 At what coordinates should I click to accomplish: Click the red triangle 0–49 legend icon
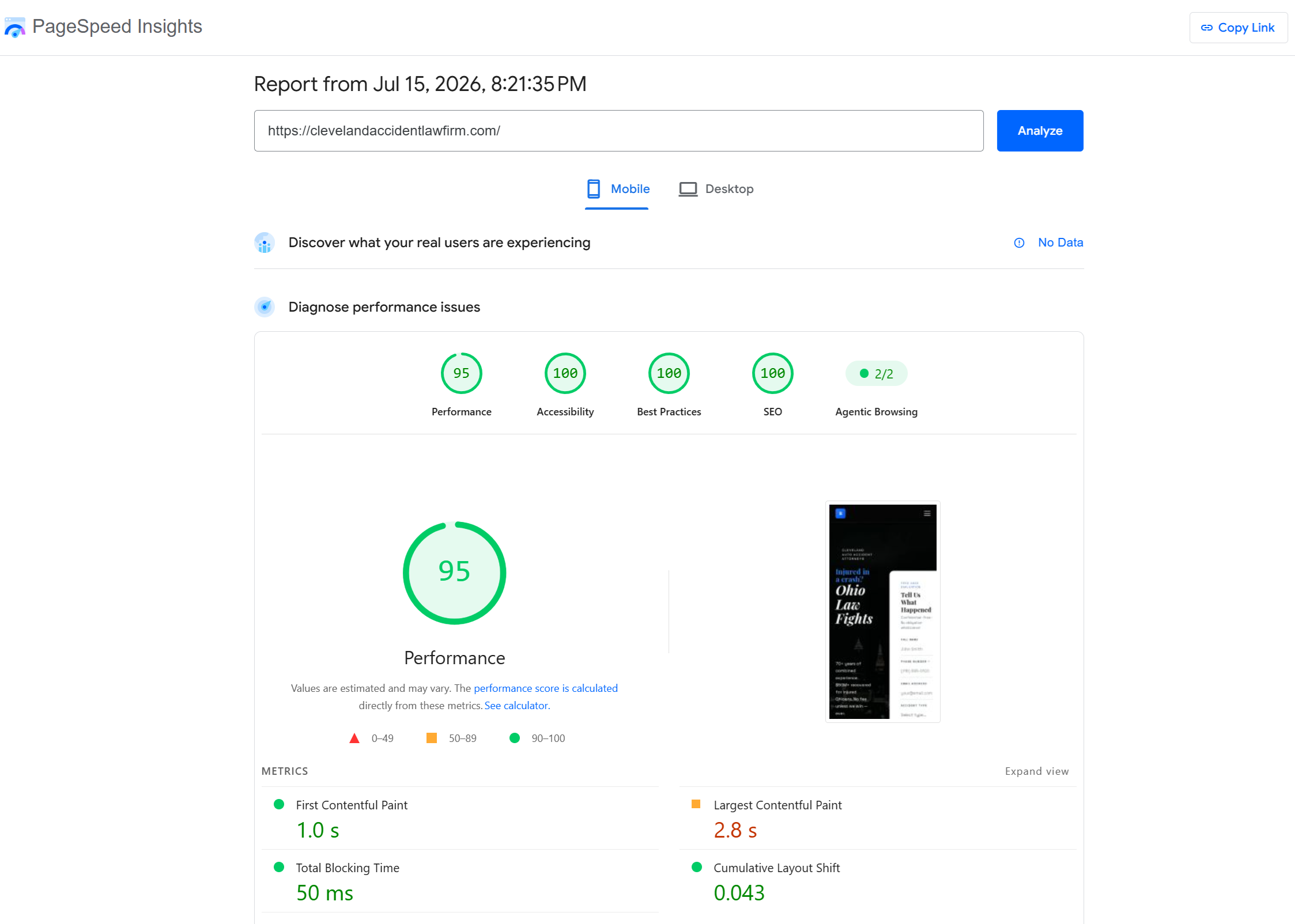354,739
